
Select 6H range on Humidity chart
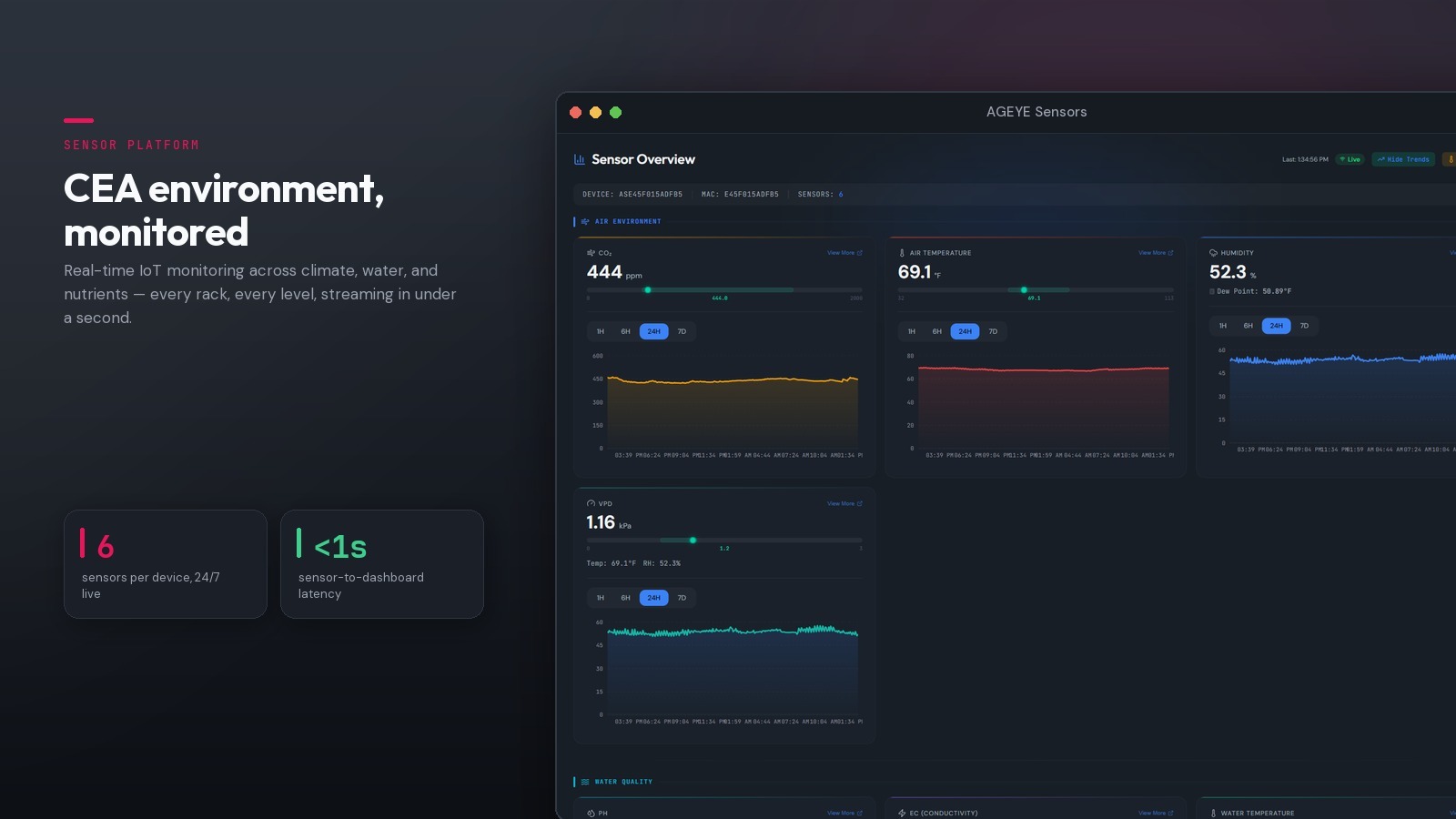coord(1249,326)
